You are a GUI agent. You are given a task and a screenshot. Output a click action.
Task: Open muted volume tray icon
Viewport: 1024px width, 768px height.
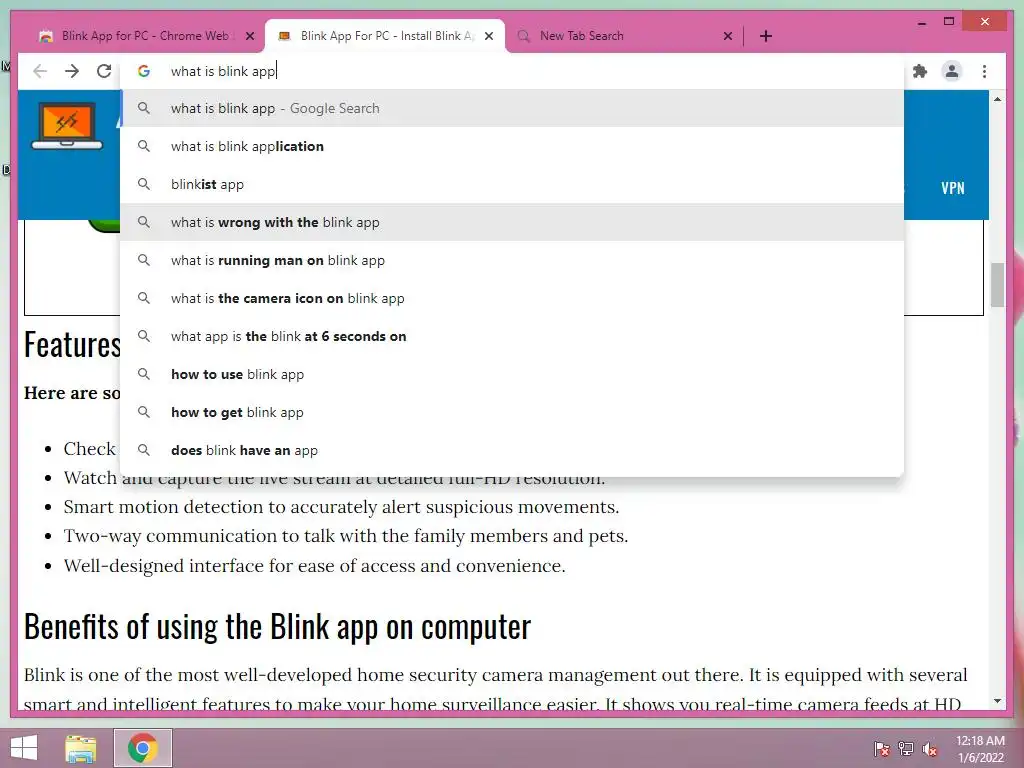[x=929, y=749]
